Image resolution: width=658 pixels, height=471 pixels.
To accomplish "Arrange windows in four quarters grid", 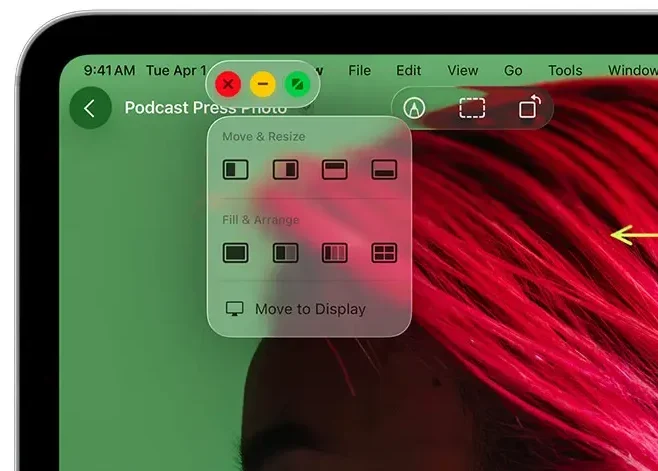I will pos(384,253).
